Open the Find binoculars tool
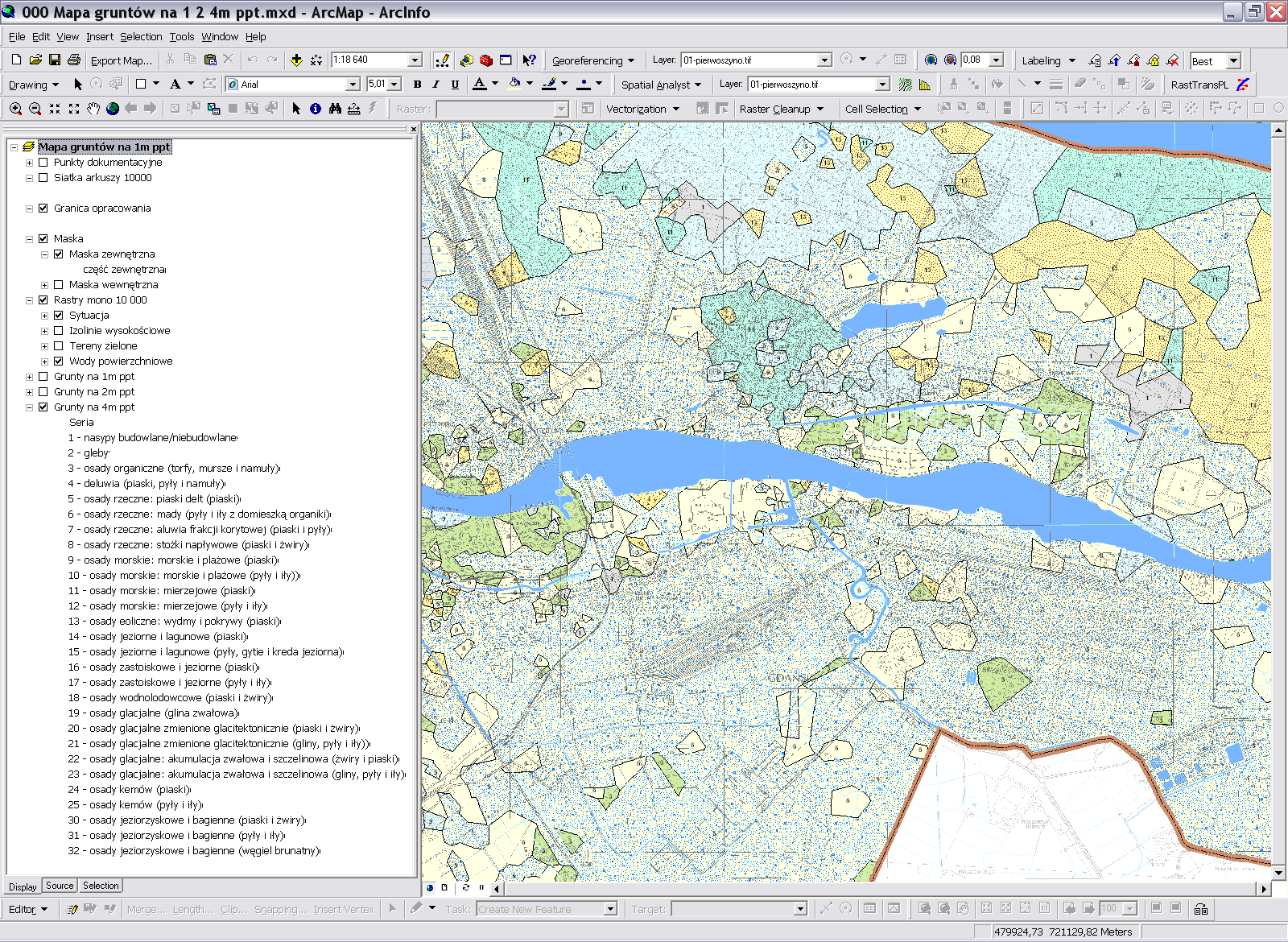The height and width of the screenshot is (942, 1288). pos(335,109)
